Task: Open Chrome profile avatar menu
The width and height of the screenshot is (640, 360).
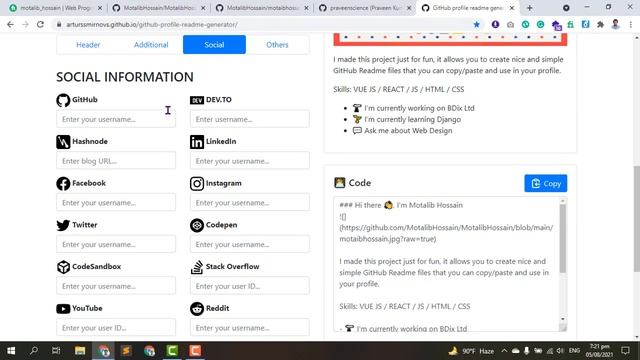Action: tap(616, 24)
